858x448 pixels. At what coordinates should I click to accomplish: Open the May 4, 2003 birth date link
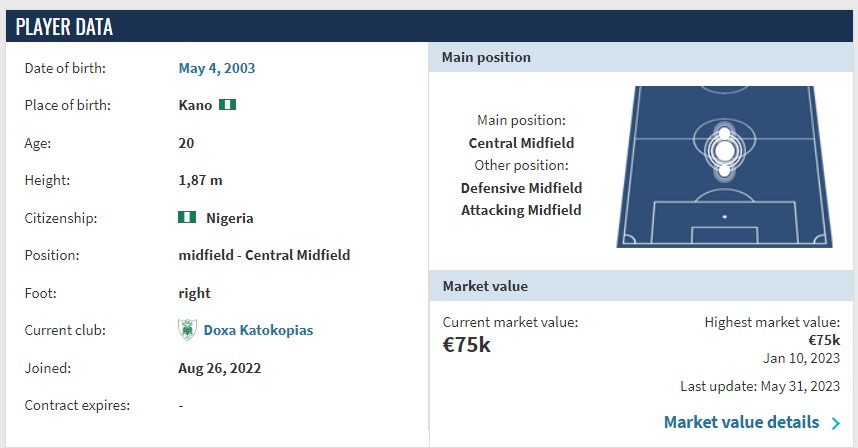pos(216,68)
